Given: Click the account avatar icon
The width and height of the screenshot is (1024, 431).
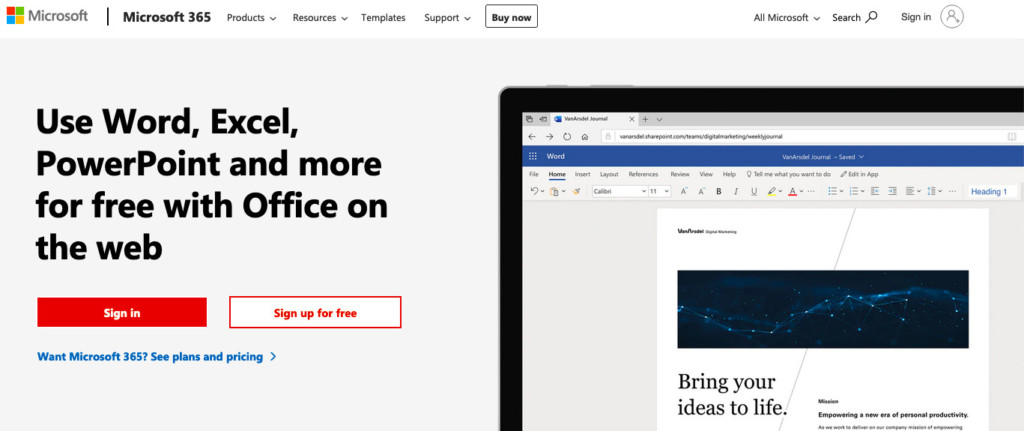Looking at the screenshot, I should [x=952, y=16].
